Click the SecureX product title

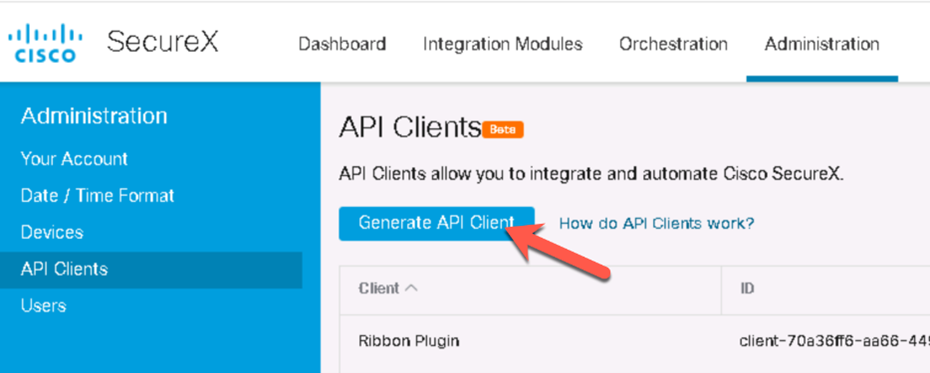point(163,43)
